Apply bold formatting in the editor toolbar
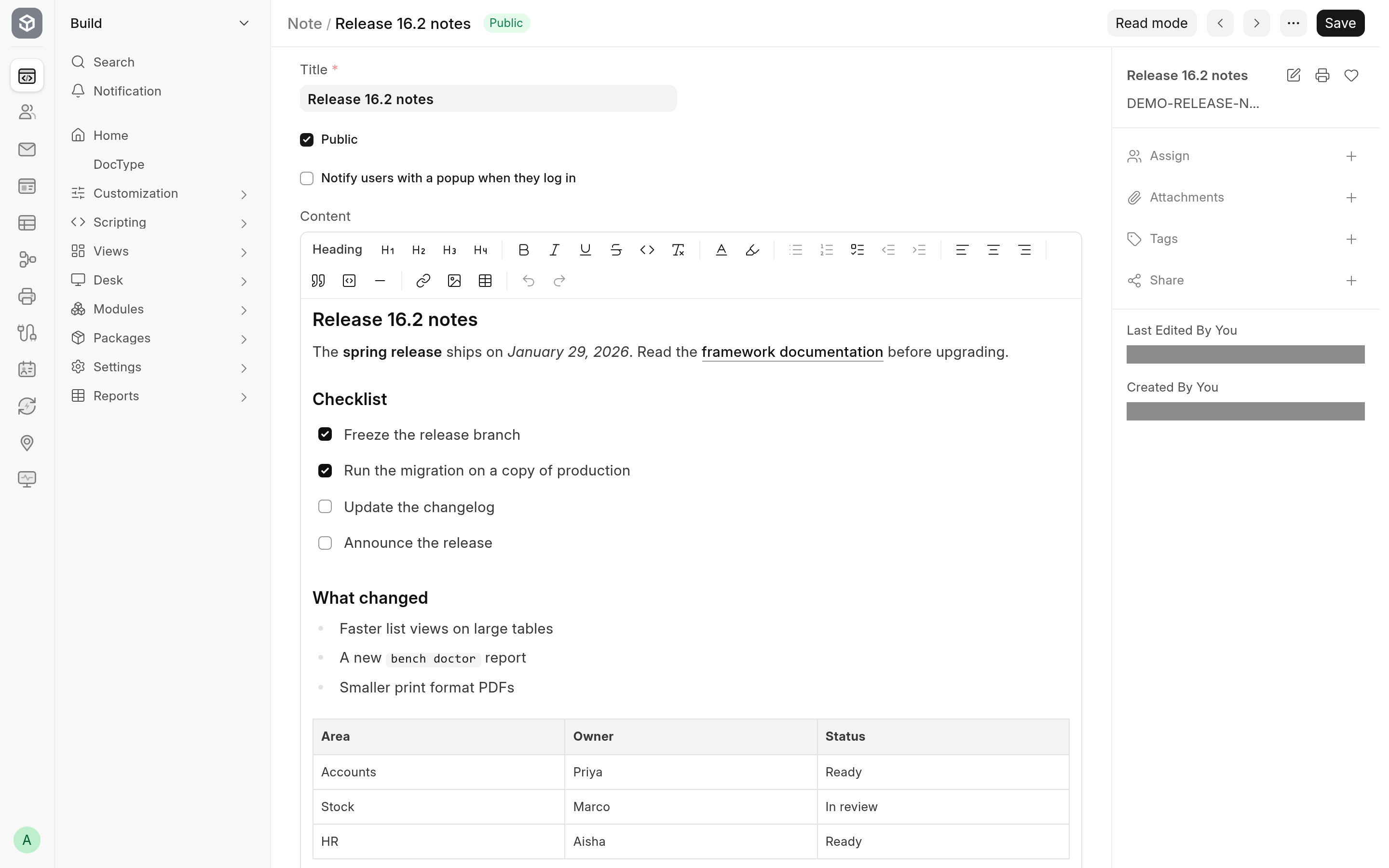The width and height of the screenshot is (1389, 868). click(523, 250)
